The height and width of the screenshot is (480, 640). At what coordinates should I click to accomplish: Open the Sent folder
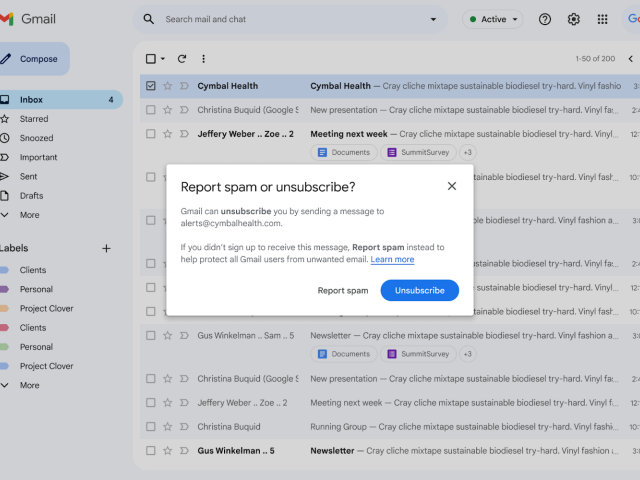tap(28, 176)
